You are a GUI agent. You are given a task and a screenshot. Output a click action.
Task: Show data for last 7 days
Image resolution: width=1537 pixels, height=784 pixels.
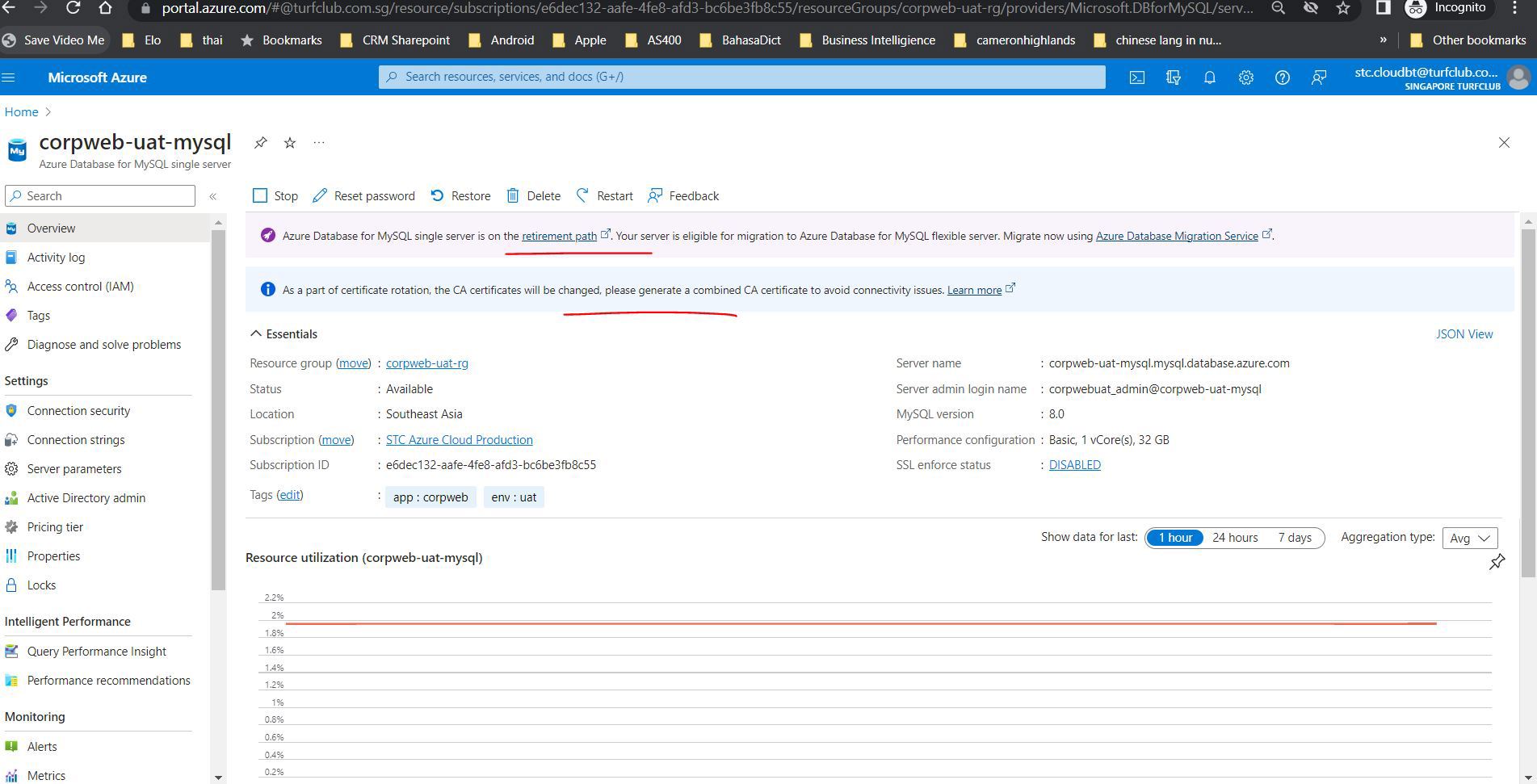(1294, 537)
